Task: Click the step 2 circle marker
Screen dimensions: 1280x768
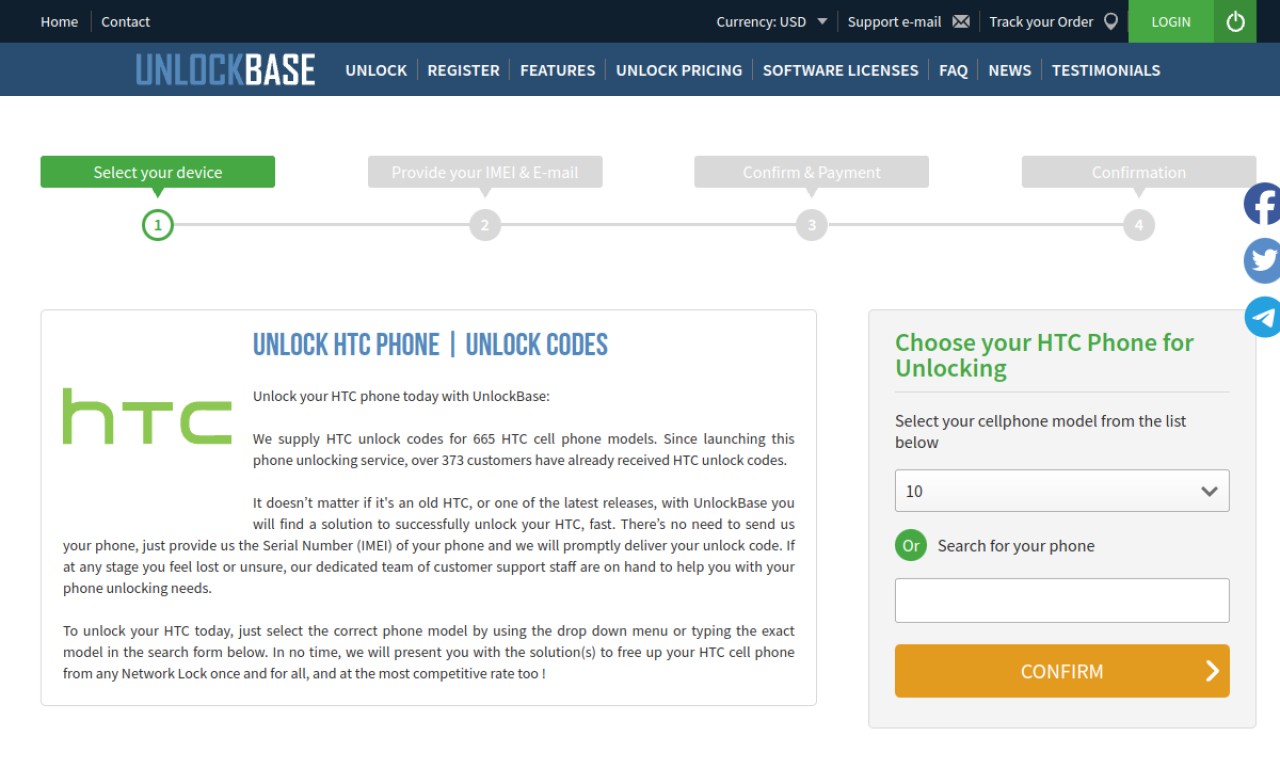Action: click(485, 225)
